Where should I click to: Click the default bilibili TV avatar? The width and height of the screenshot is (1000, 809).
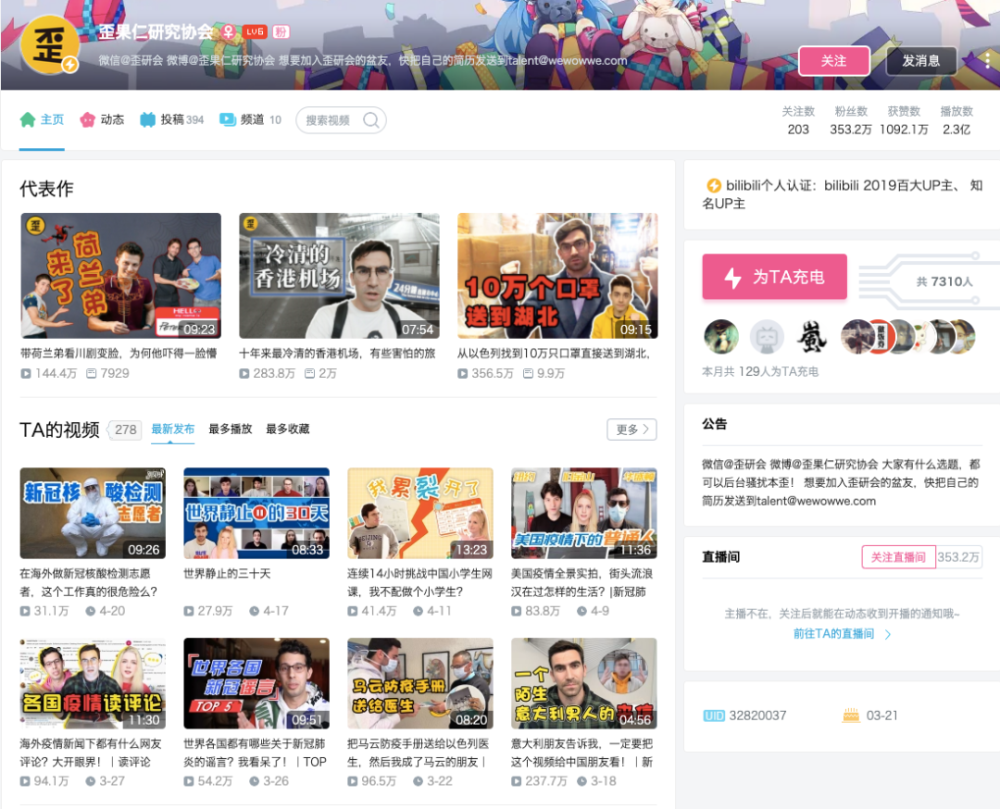(x=766, y=337)
